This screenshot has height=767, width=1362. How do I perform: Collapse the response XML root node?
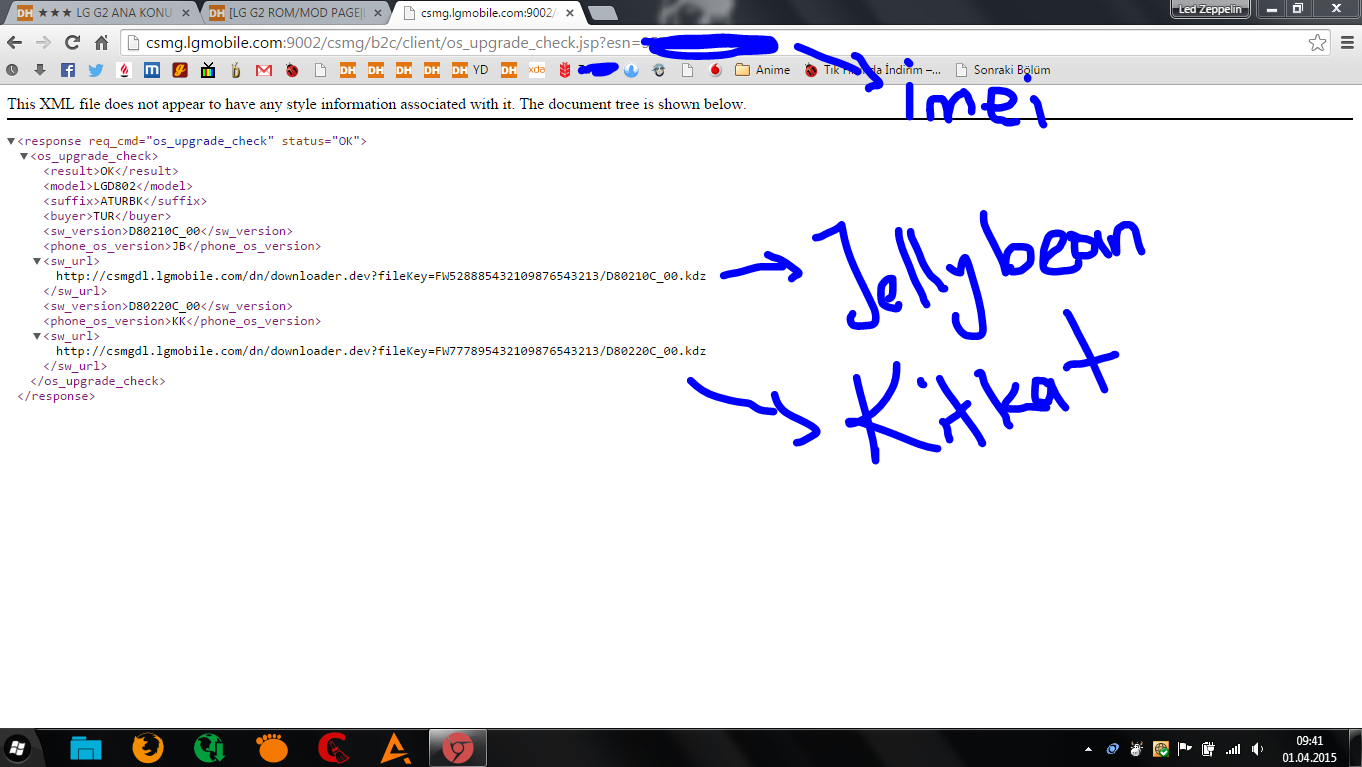(11, 141)
